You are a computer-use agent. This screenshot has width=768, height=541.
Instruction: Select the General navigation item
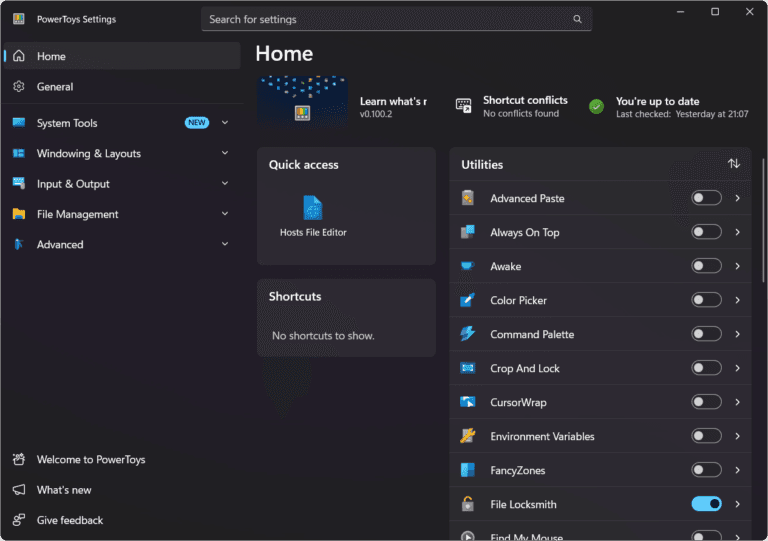(x=121, y=86)
